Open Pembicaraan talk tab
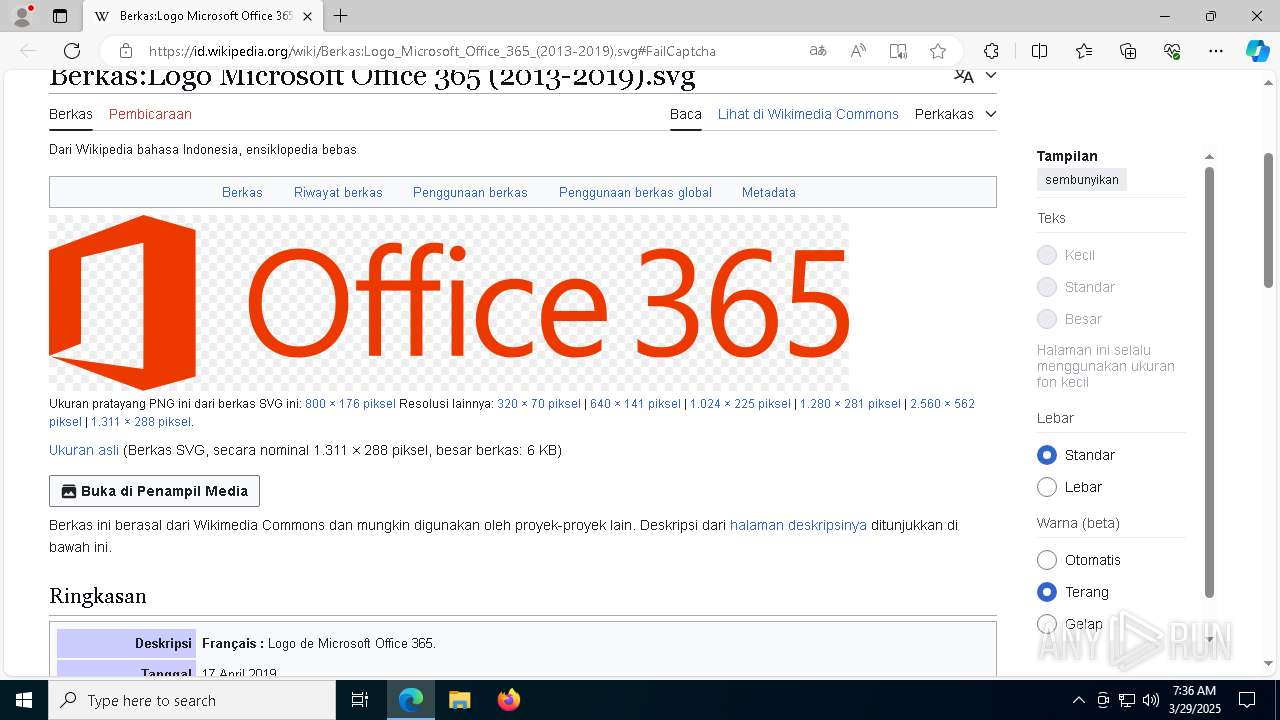Viewport: 1280px width, 720px height. tap(150, 114)
